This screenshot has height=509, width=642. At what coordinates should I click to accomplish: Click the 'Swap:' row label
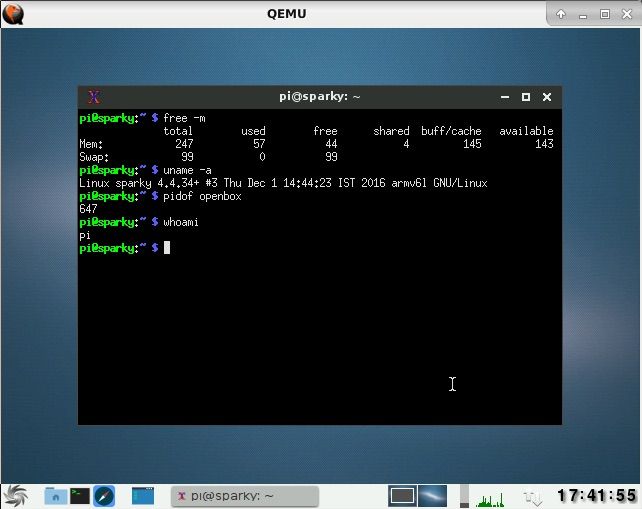pos(94,157)
